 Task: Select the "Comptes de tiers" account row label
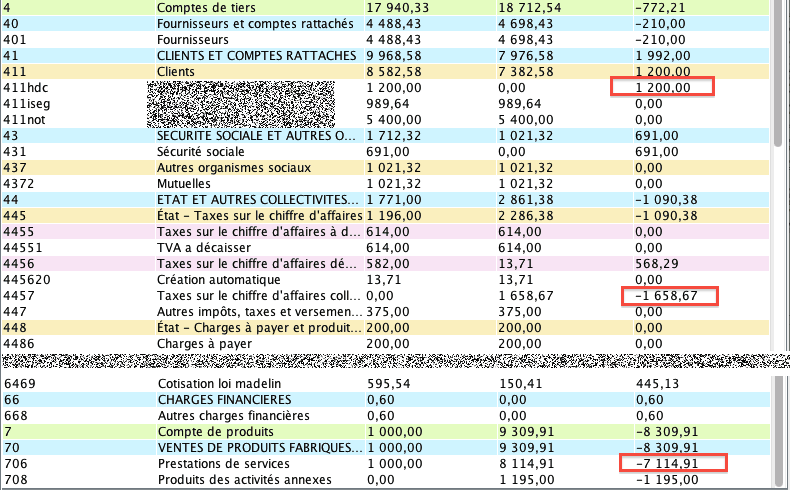[206, 8]
